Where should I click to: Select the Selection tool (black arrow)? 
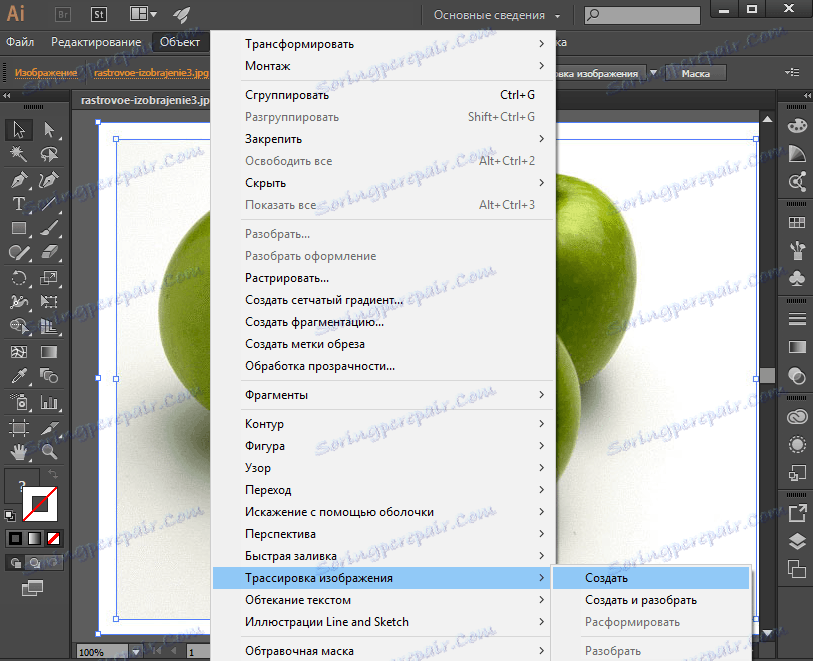pos(19,130)
